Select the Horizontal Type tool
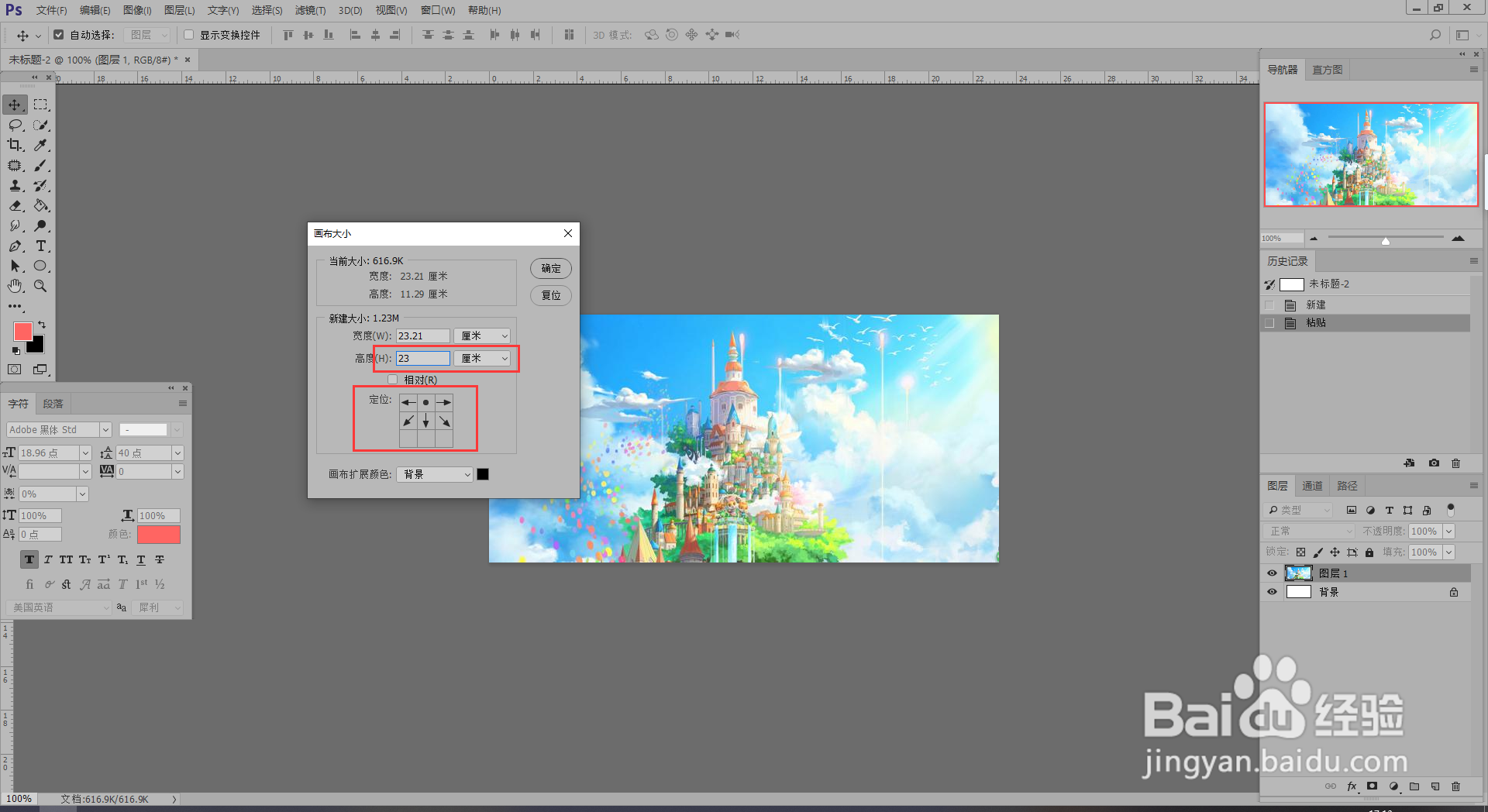The image size is (1488, 812). 41,246
